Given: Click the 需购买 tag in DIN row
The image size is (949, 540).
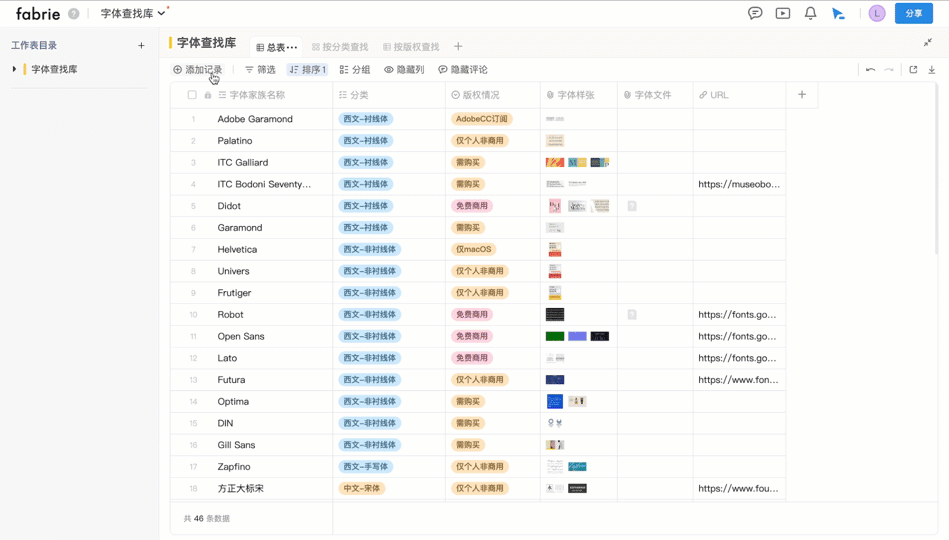Looking at the screenshot, I should (x=468, y=423).
